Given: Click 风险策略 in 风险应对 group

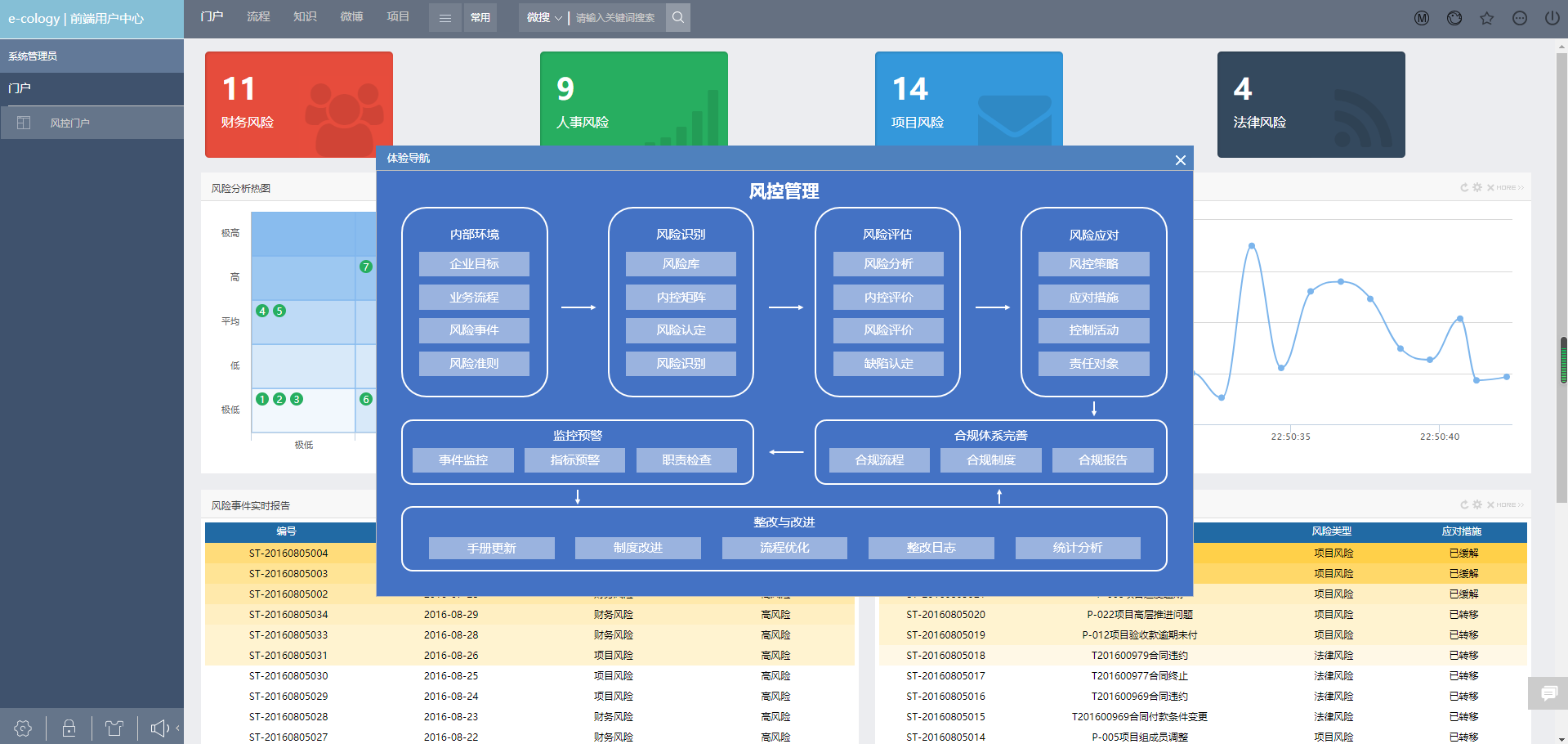Looking at the screenshot, I should [1094, 264].
